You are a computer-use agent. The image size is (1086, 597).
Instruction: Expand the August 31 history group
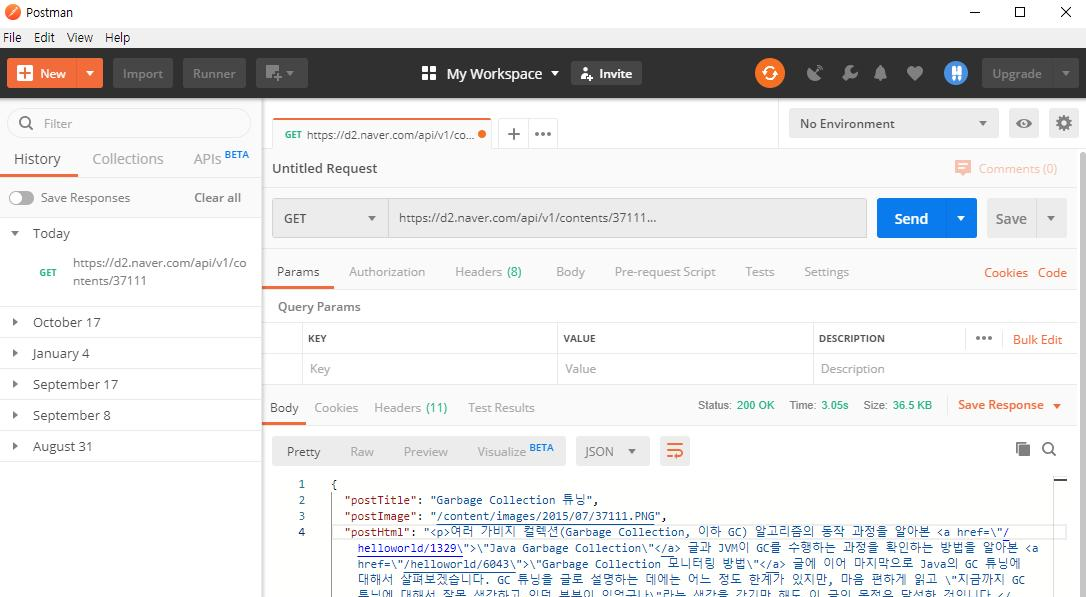15,447
